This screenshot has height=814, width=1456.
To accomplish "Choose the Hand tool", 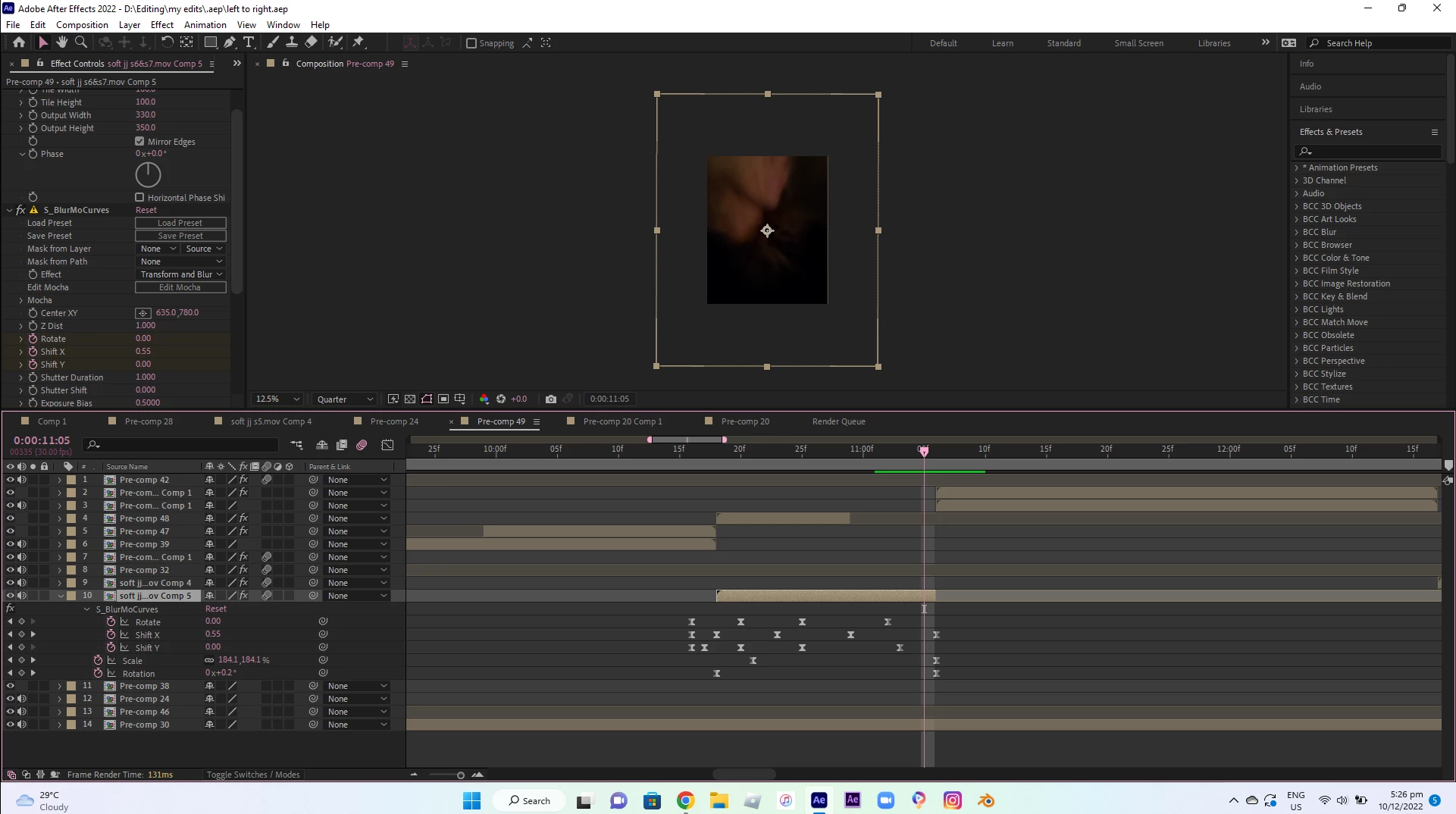I will coord(62,42).
